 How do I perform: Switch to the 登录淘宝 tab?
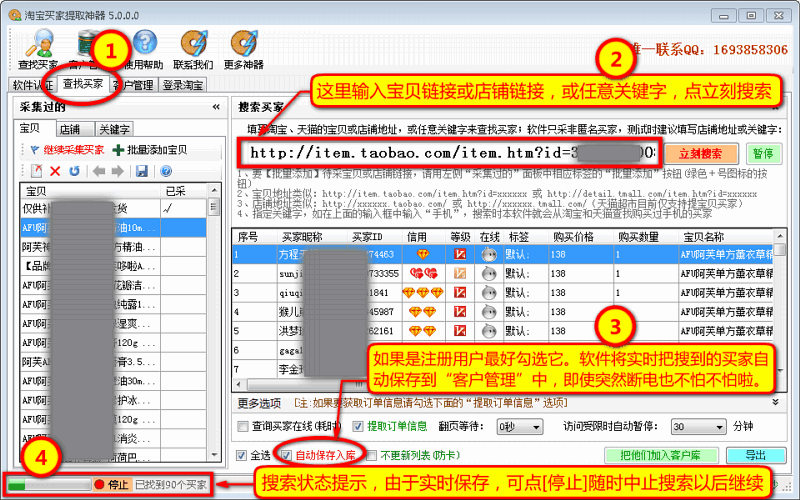tap(183, 85)
